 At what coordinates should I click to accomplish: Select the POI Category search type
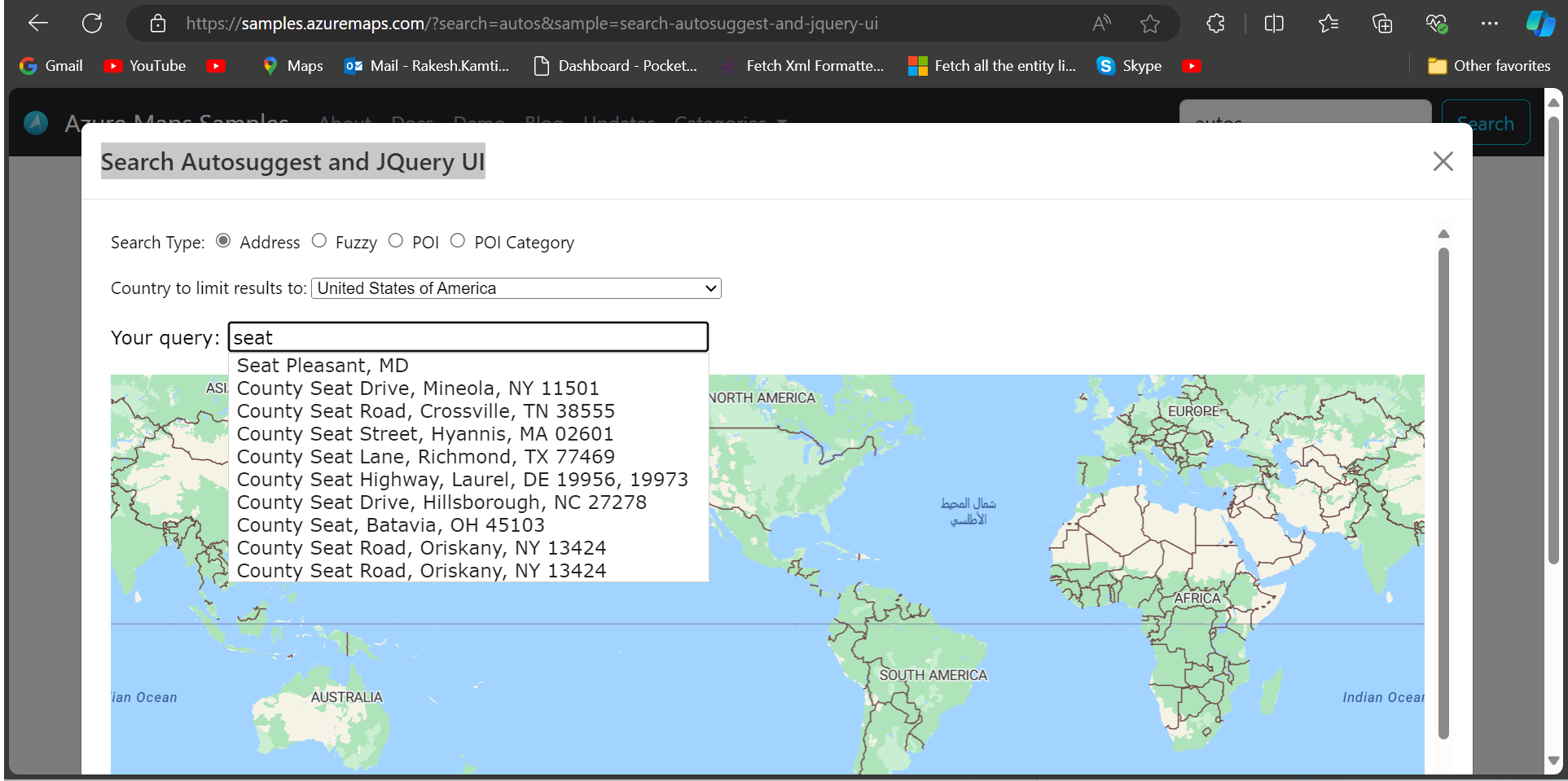pos(458,240)
